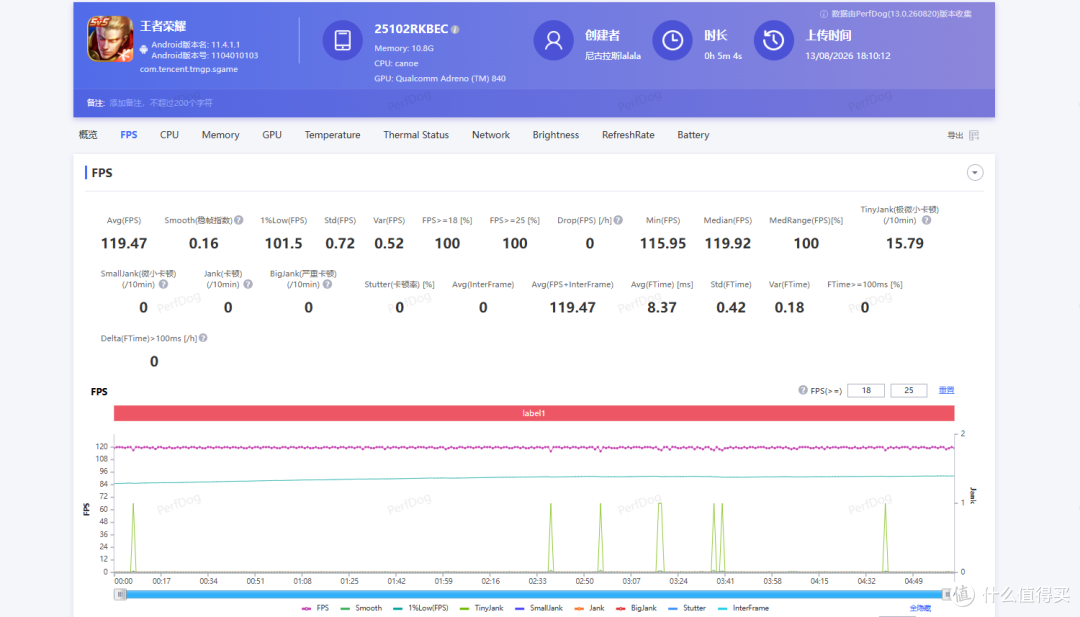Switch to the 概览 overview tab
The width and height of the screenshot is (1080, 617).
(x=88, y=135)
